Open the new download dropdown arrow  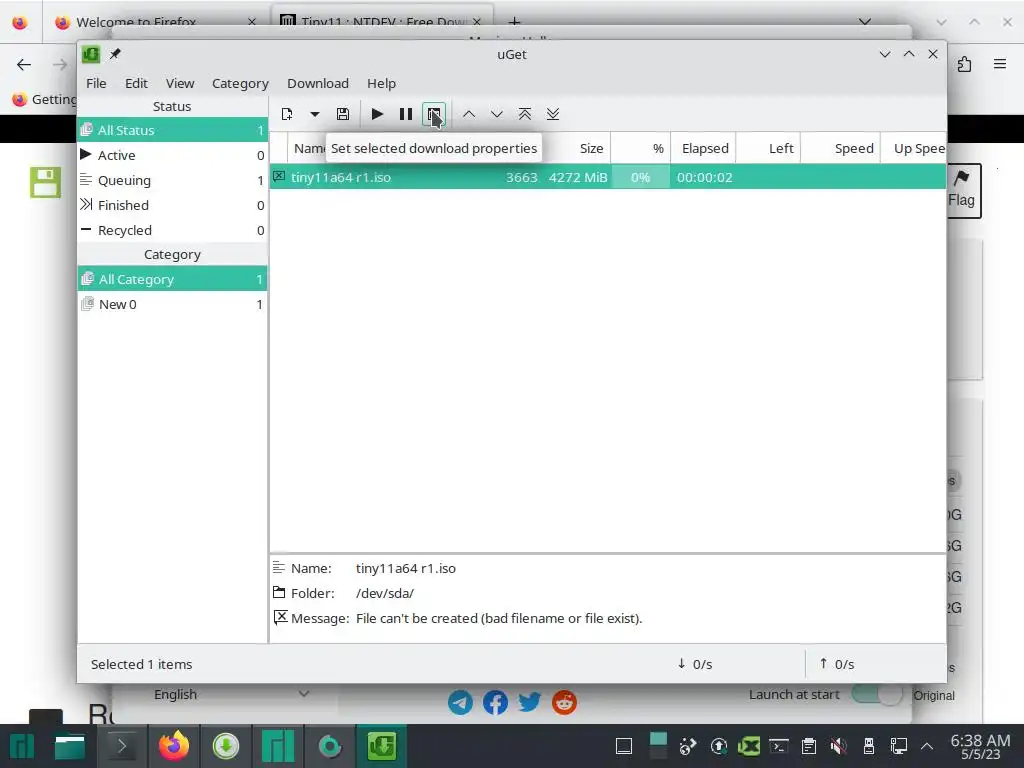click(x=315, y=114)
